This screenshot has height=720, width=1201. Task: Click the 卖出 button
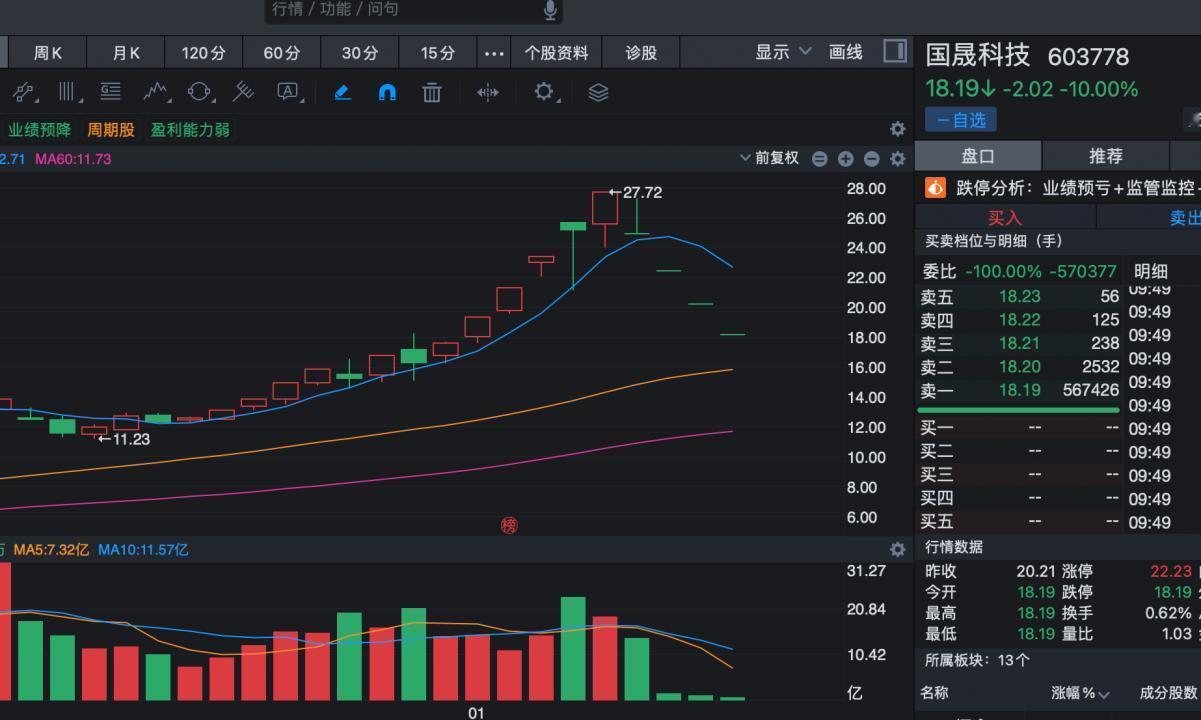(1150, 217)
